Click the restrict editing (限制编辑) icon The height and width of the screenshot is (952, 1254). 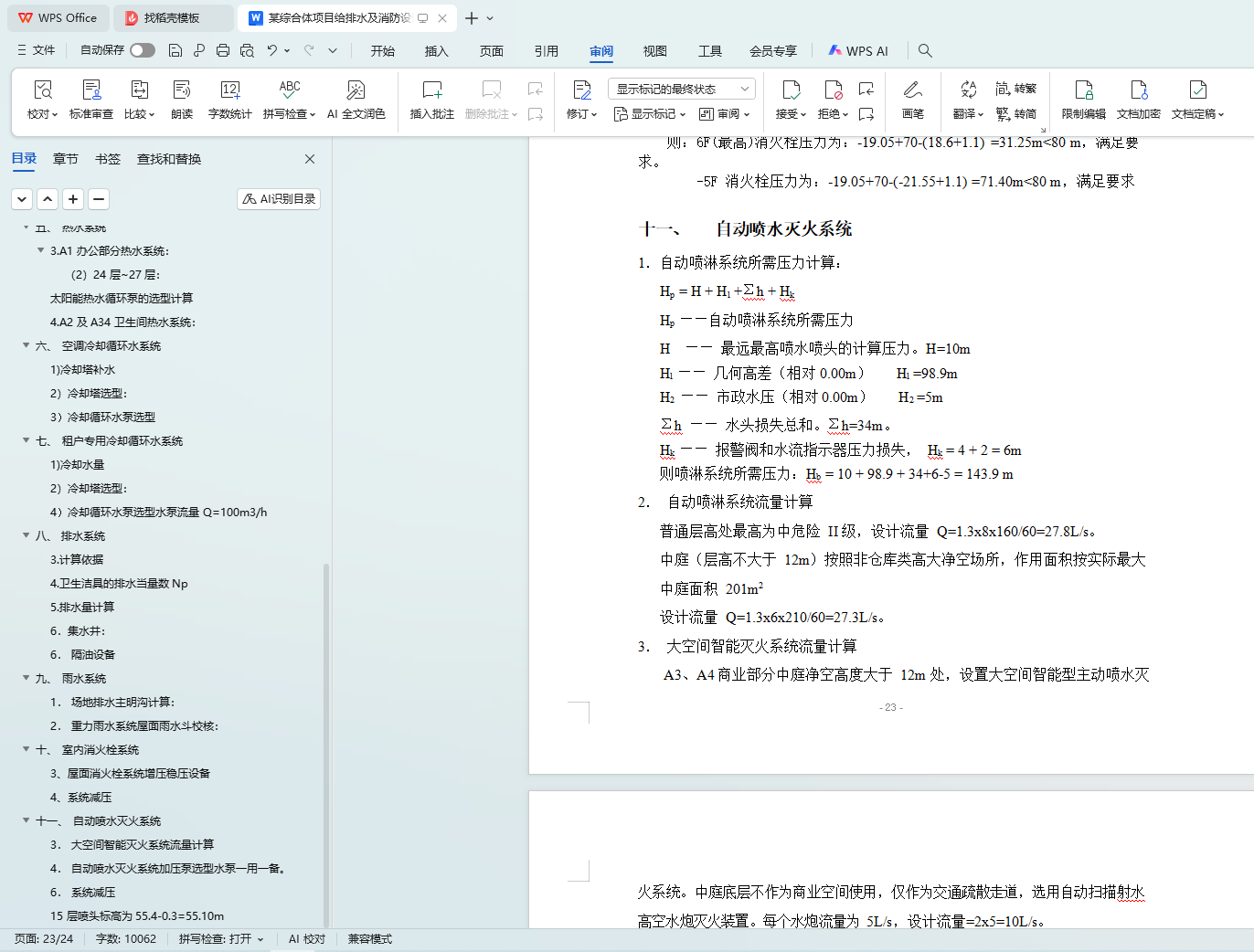pos(1083,90)
